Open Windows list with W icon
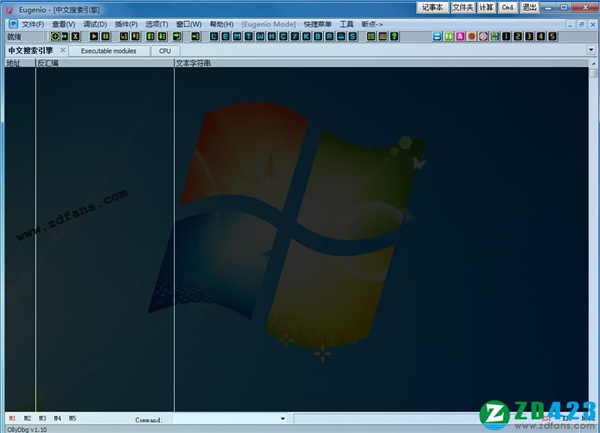Screen dimensions: 600x433 [260, 36]
